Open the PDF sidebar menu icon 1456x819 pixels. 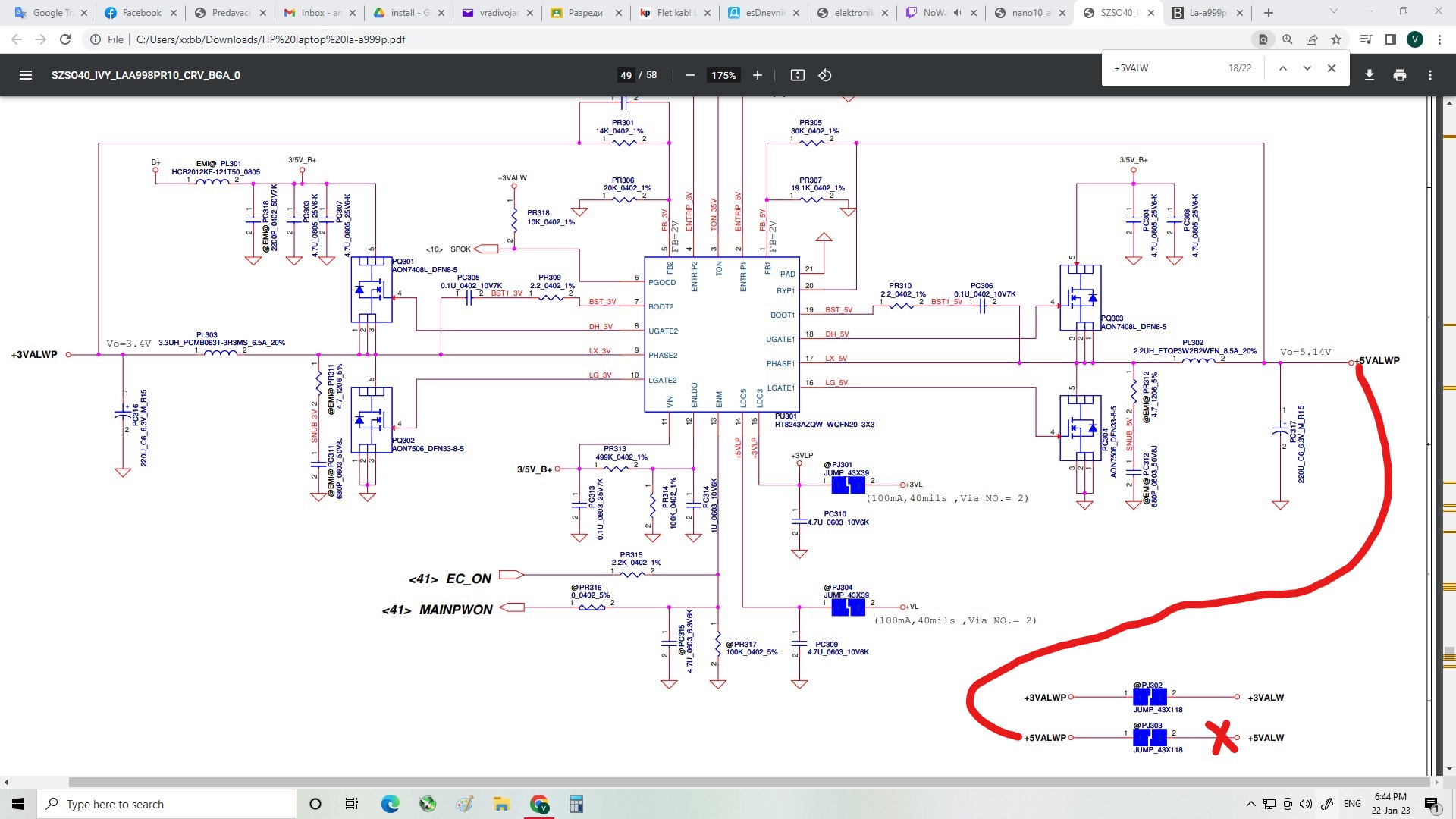click(25, 75)
